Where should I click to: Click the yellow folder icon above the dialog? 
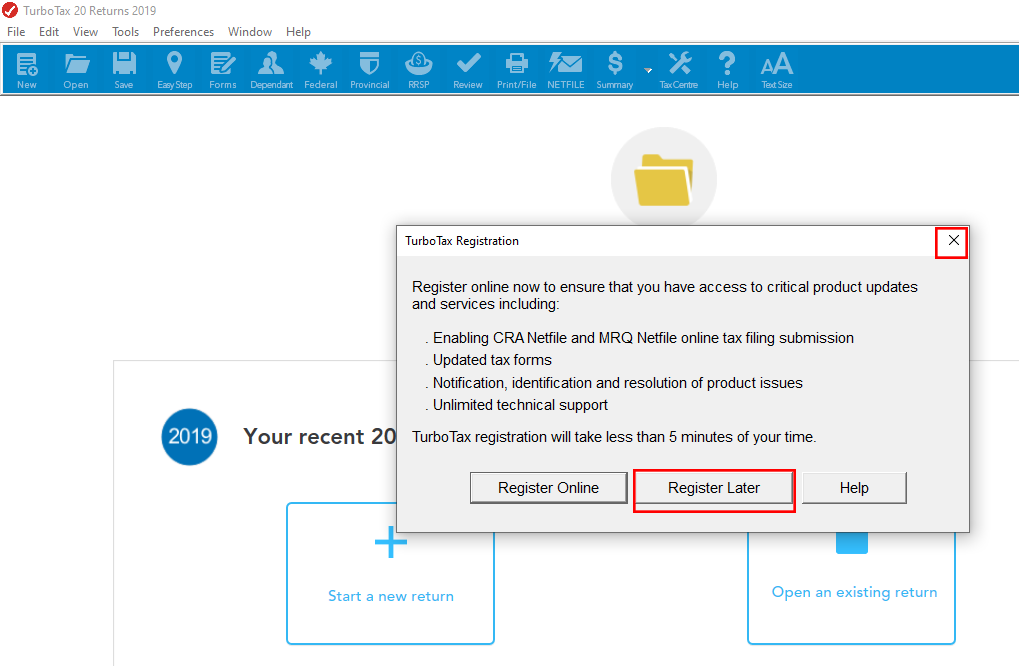(x=664, y=179)
